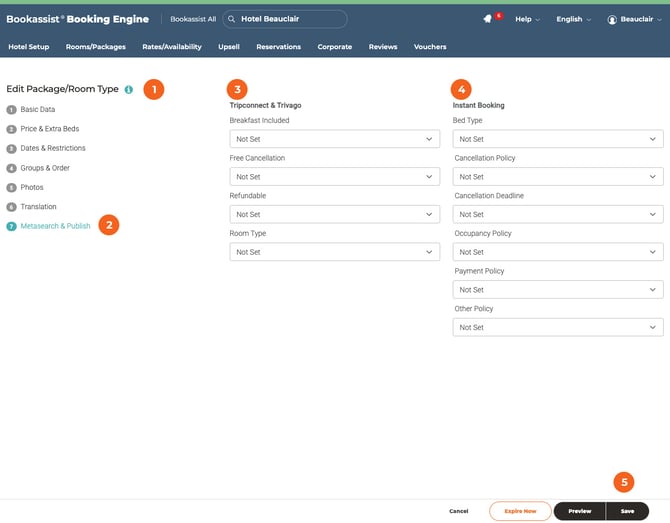The height and width of the screenshot is (523, 670).
Task: Open the Free Cancellation dropdown
Action: point(334,177)
